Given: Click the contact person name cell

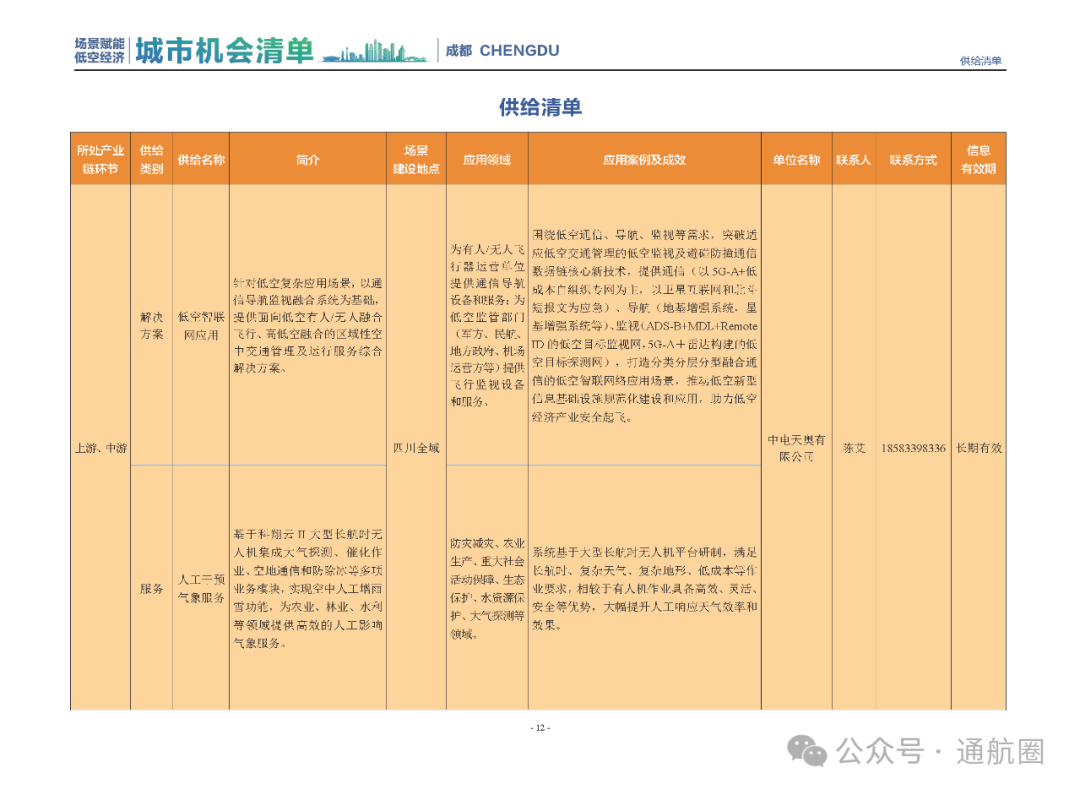Looking at the screenshot, I should point(854,448).
